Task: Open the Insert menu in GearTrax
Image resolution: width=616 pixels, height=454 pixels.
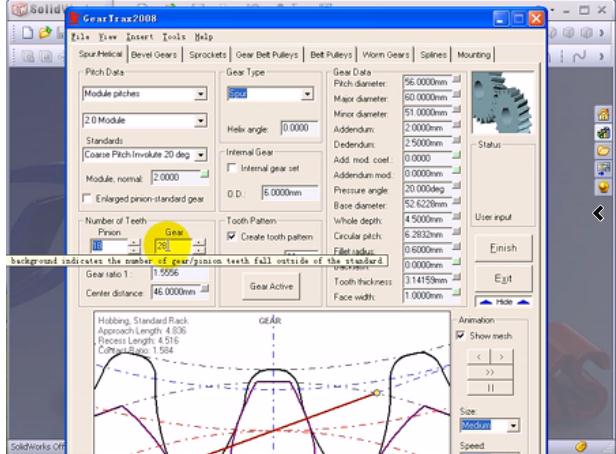Action: [139, 37]
